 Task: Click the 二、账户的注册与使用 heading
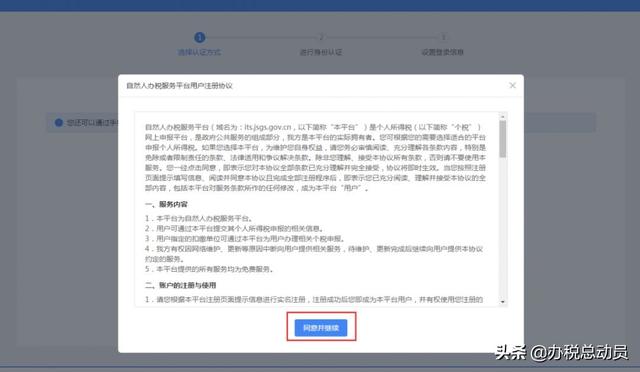[x=180, y=285]
